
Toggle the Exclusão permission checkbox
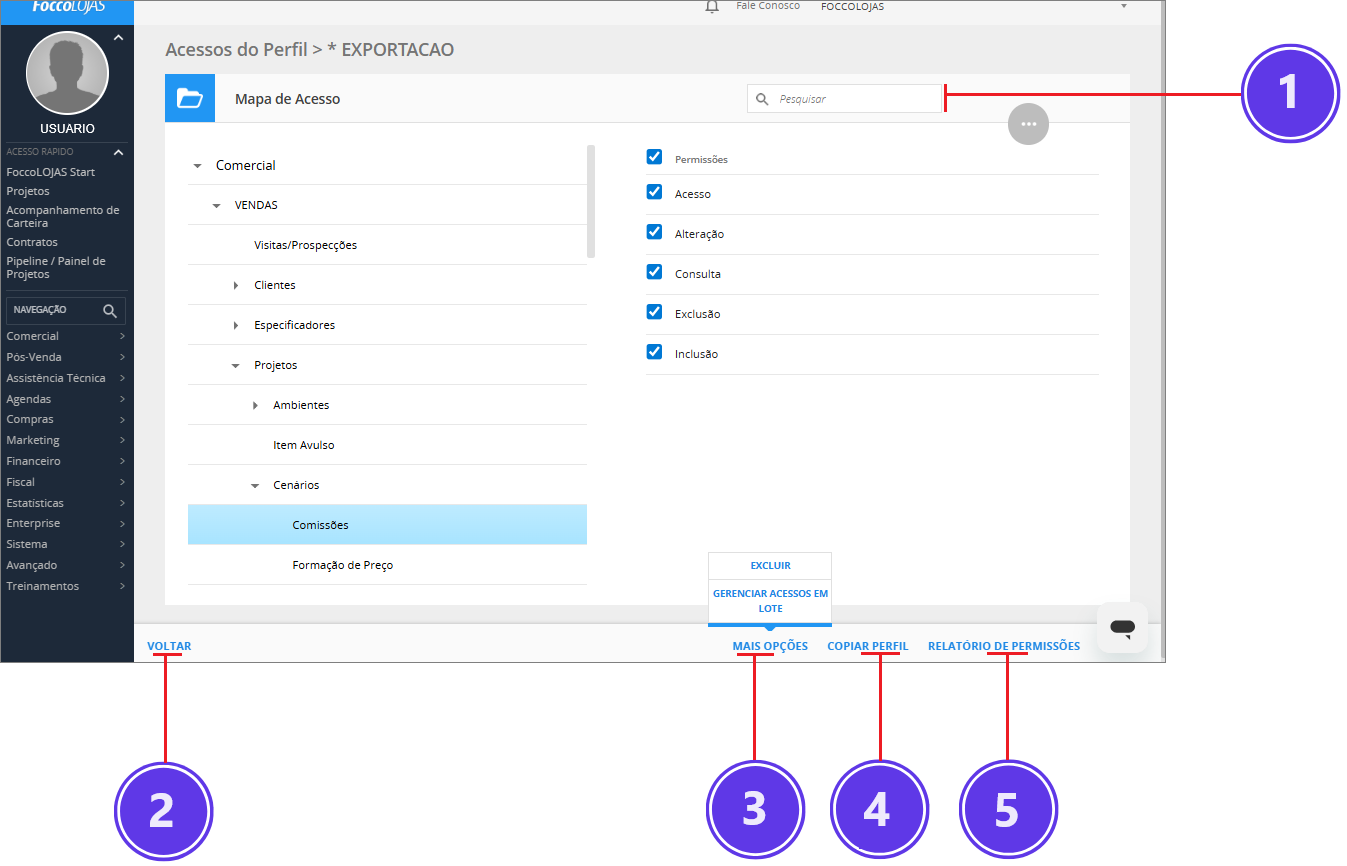(x=655, y=312)
